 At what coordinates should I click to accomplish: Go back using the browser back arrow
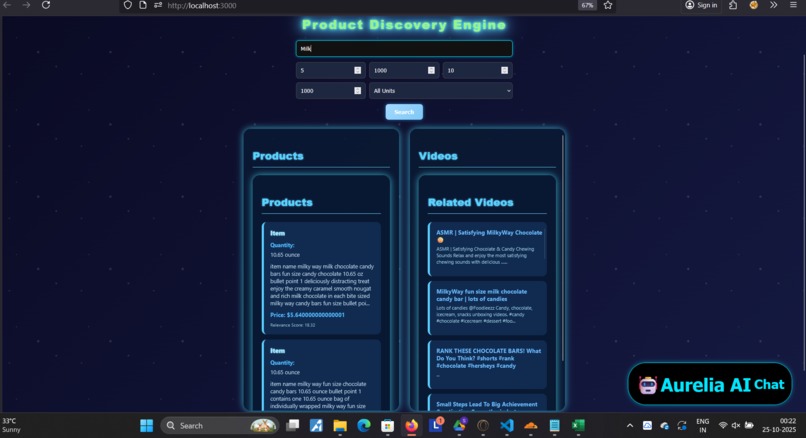[x=7, y=5]
